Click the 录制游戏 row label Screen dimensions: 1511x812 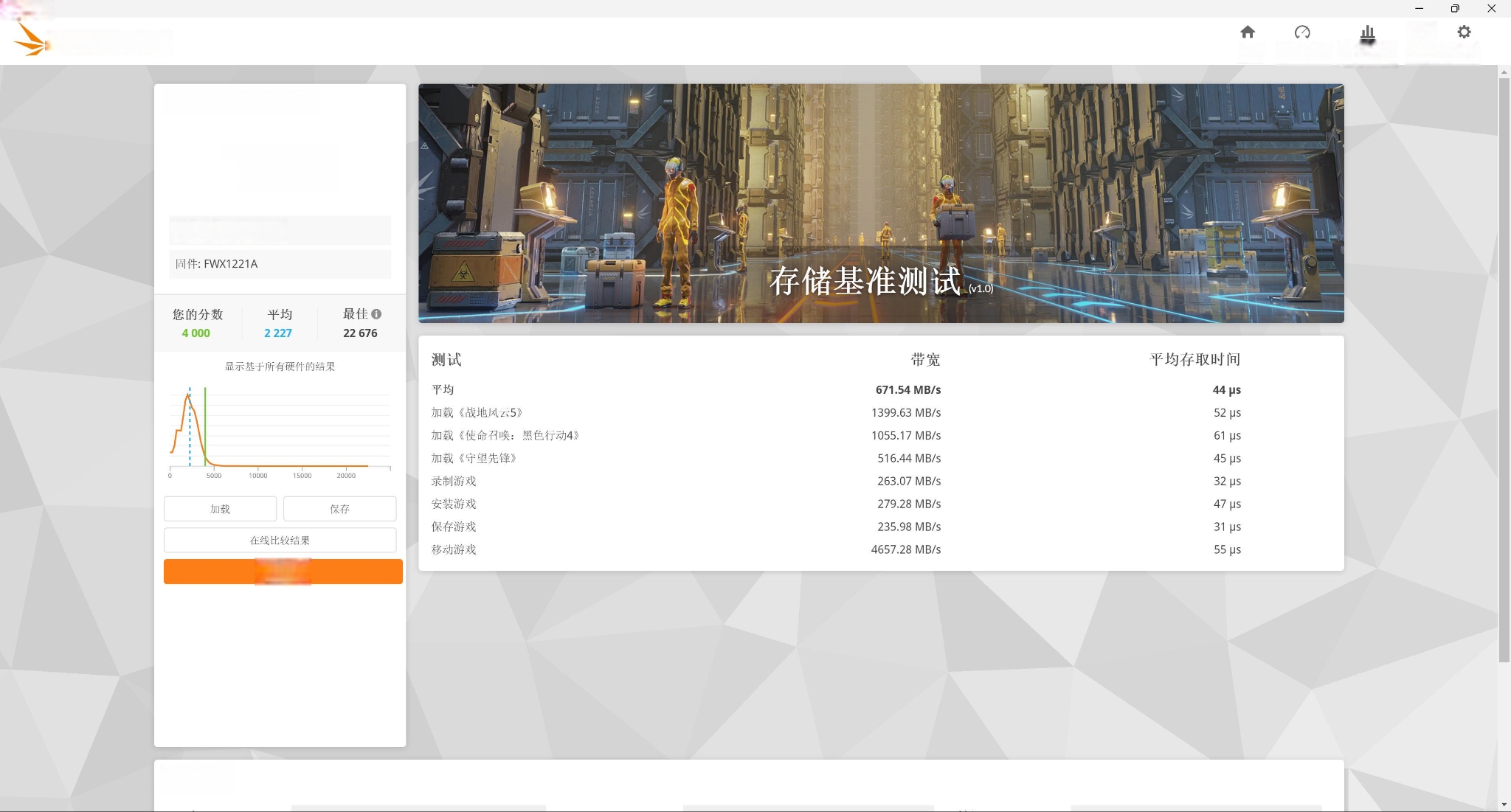pyautogui.click(x=454, y=481)
